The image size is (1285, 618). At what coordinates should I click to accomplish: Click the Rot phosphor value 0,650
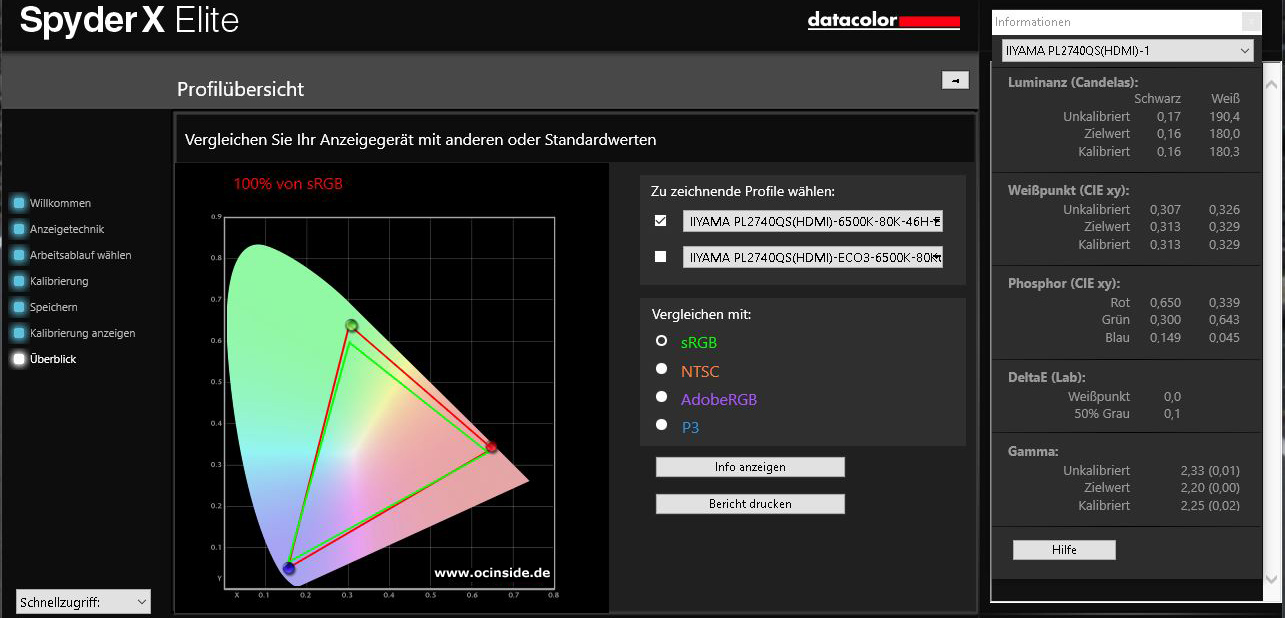pos(1165,302)
